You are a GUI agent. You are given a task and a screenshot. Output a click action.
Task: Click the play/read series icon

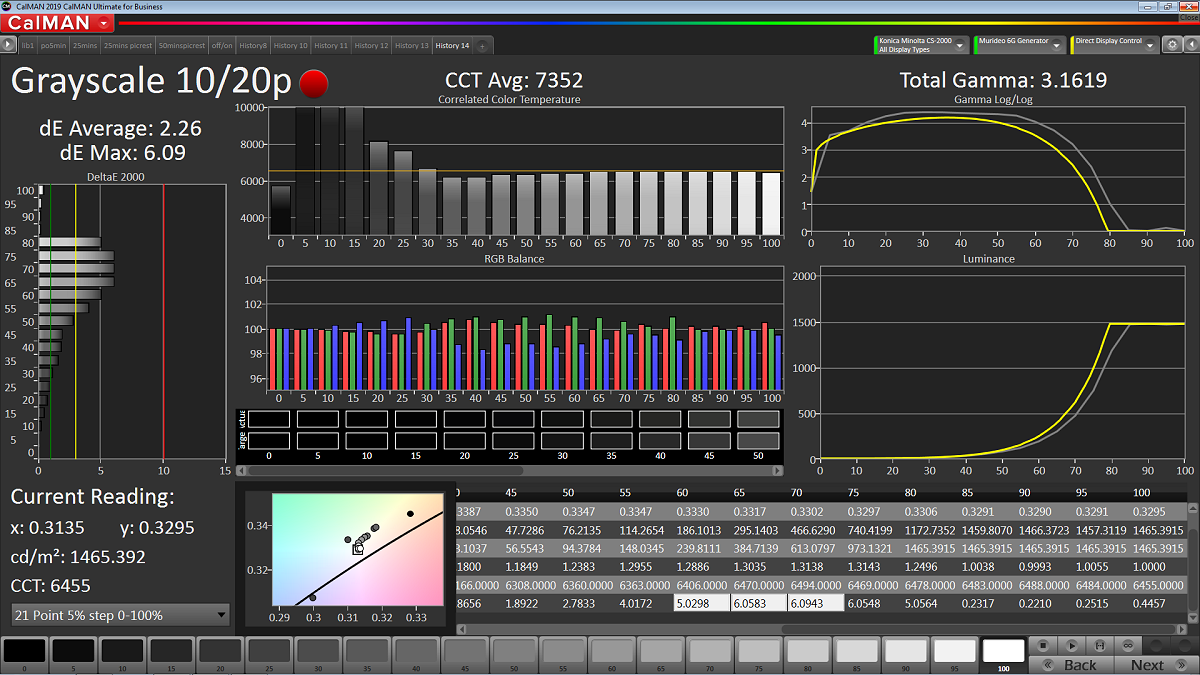pyautogui.click(x=1070, y=646)
